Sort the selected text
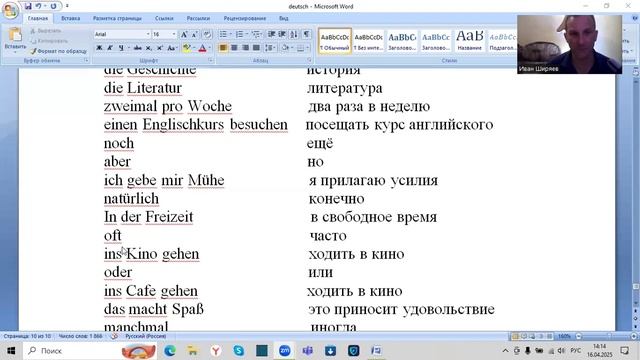Viewport: 640px width, 360px height. pyautogui.click(x=294, y=34)
